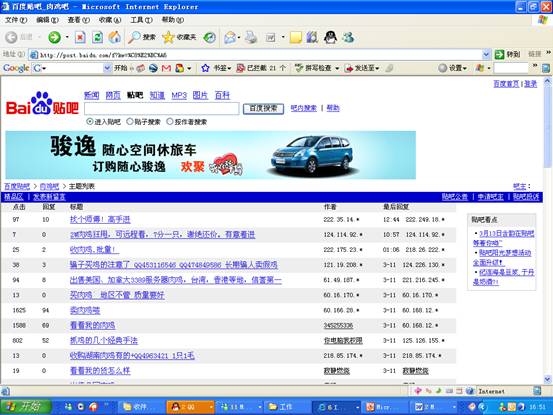553x415 pixels.
Task: Click the Print icon in the toolbar
Action: [251, 37]
